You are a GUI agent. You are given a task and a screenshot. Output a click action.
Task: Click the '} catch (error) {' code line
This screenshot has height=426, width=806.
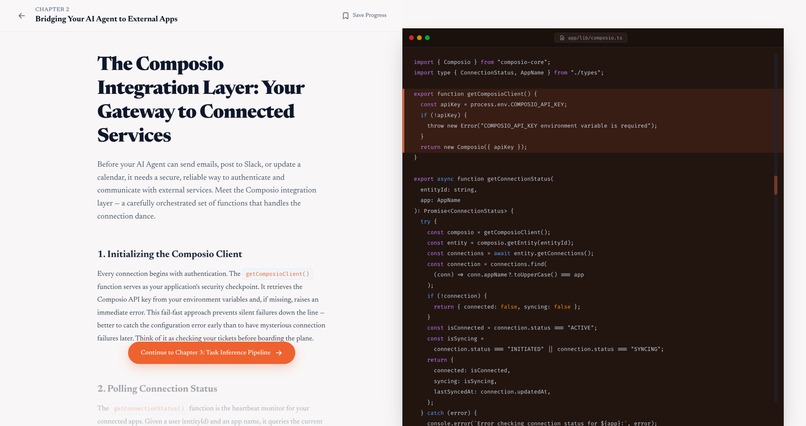click(448, 413)
